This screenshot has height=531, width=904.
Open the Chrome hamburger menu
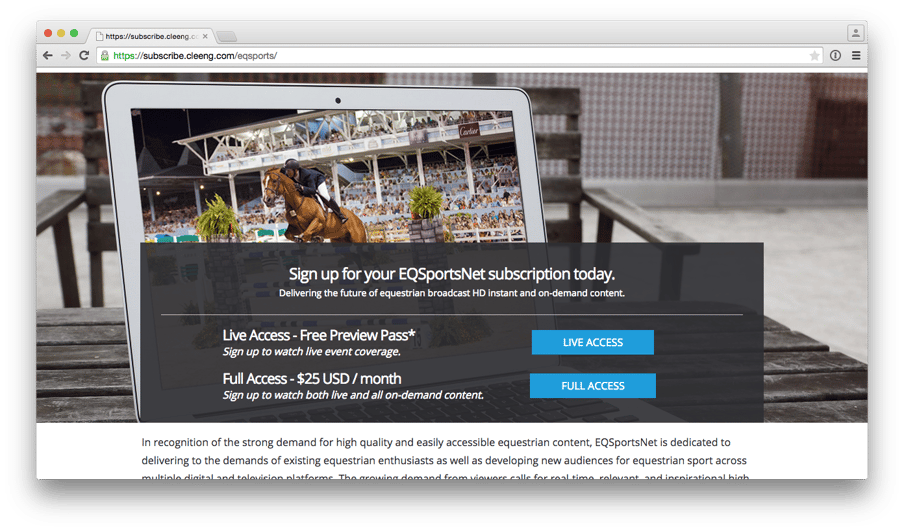(x=856, y=55)
